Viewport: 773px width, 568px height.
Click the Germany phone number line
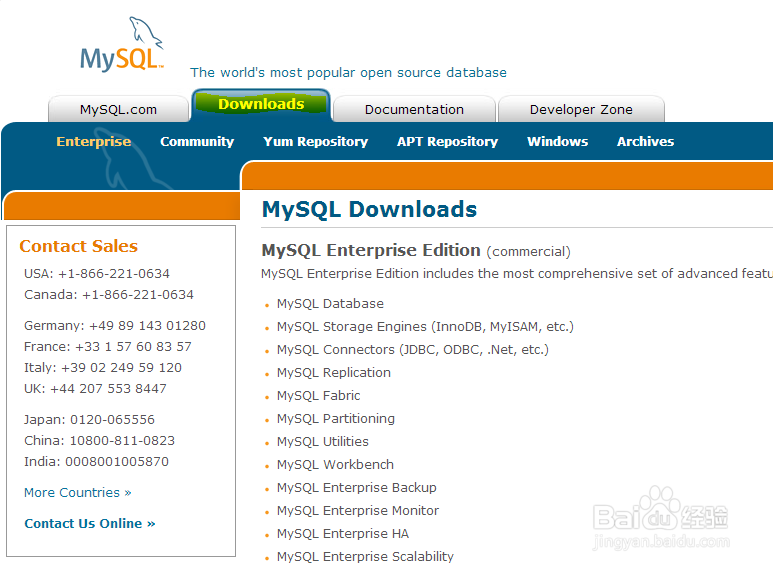pyautogui.click(x=115, y=326)
